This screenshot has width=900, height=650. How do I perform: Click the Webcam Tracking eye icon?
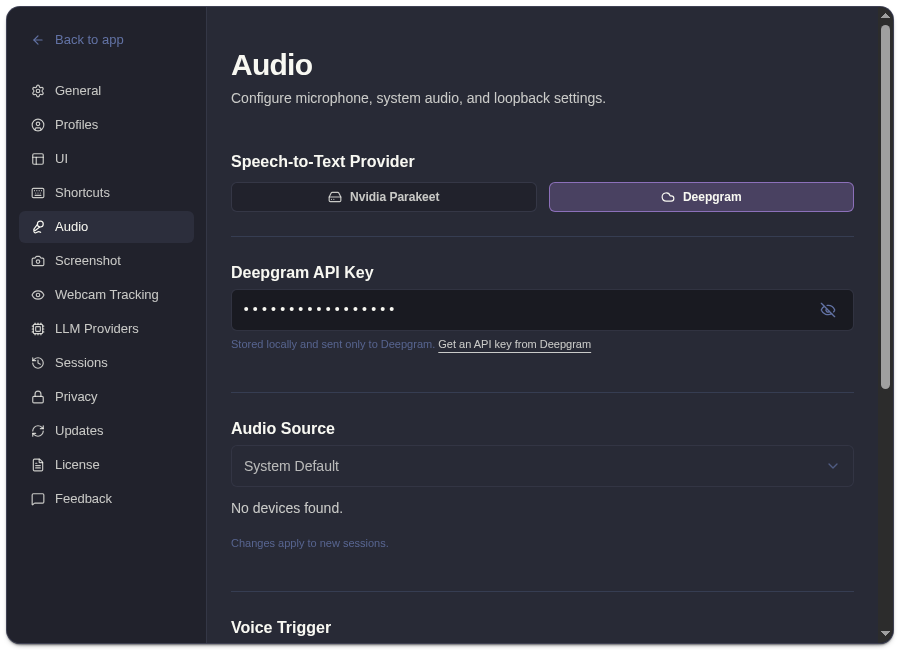(x=38, y=295)
